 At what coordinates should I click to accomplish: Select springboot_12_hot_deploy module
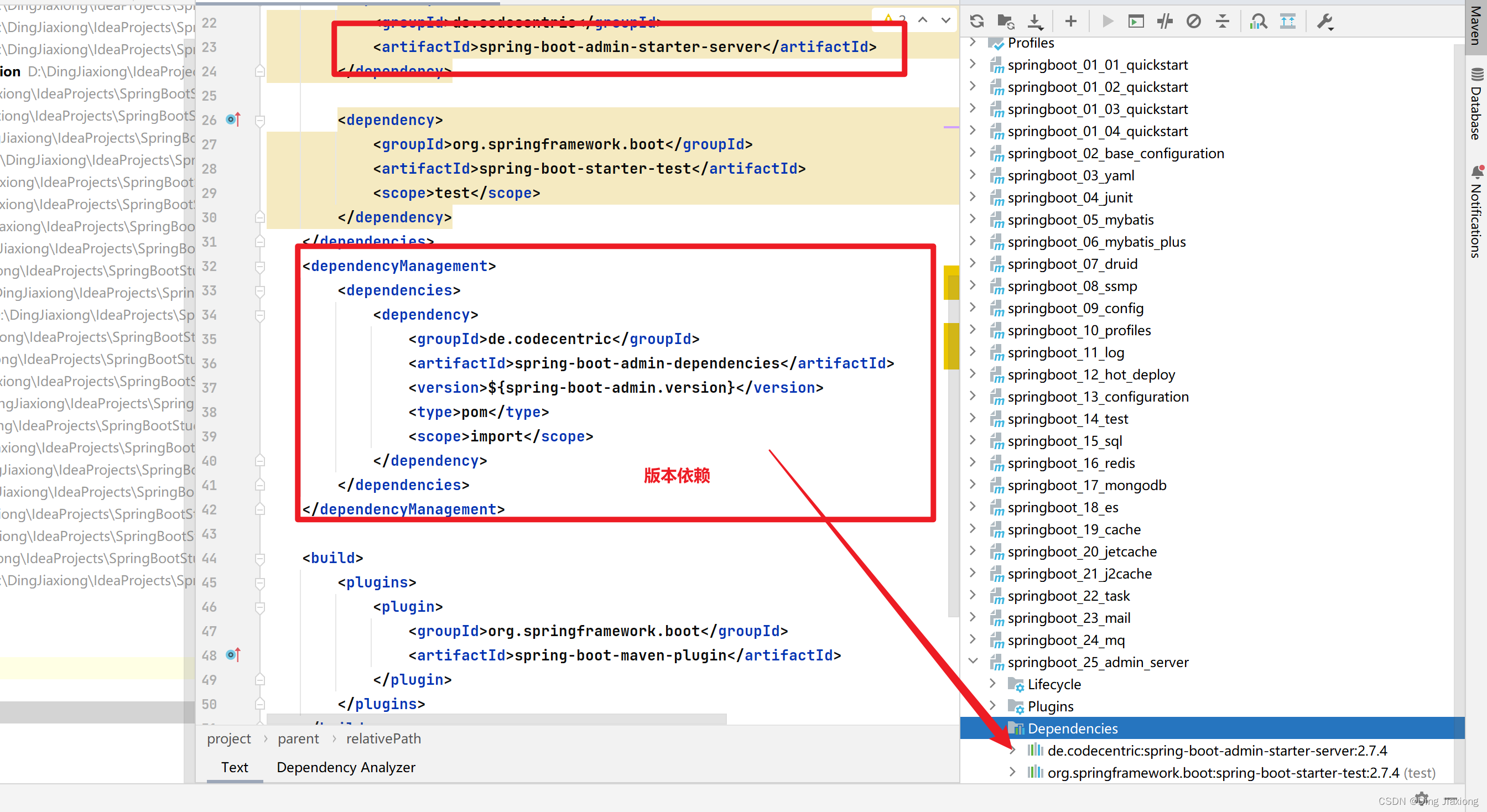(1091, 374)
